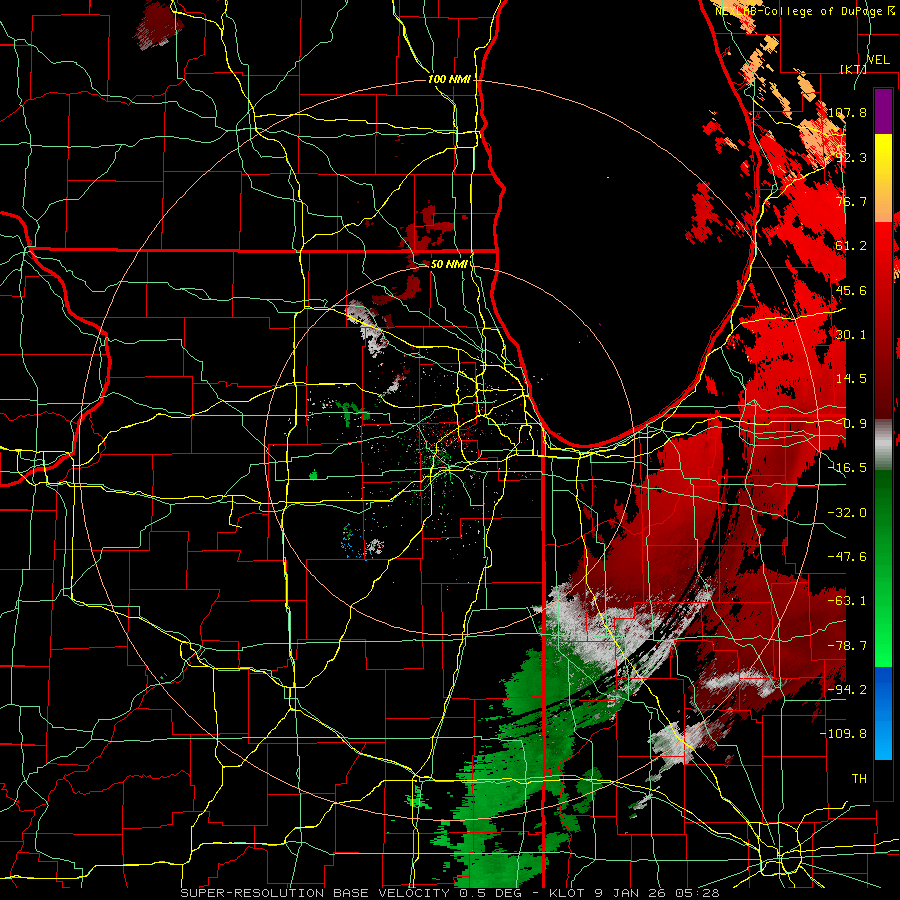Select the -94.2 legend value
The image size is (900, 900).
click(847, 689)
